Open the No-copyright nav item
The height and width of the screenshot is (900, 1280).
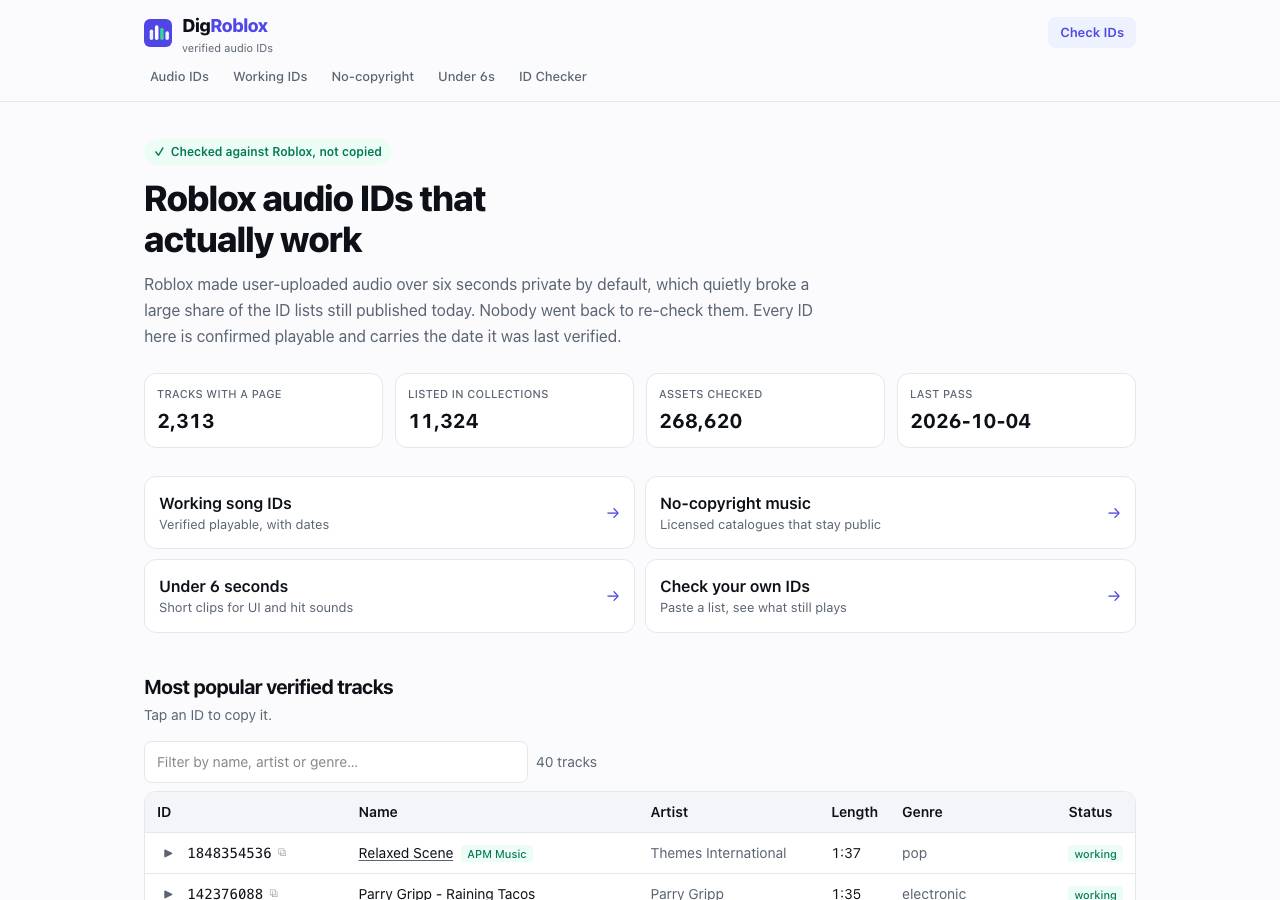click(x=372, y=77)
